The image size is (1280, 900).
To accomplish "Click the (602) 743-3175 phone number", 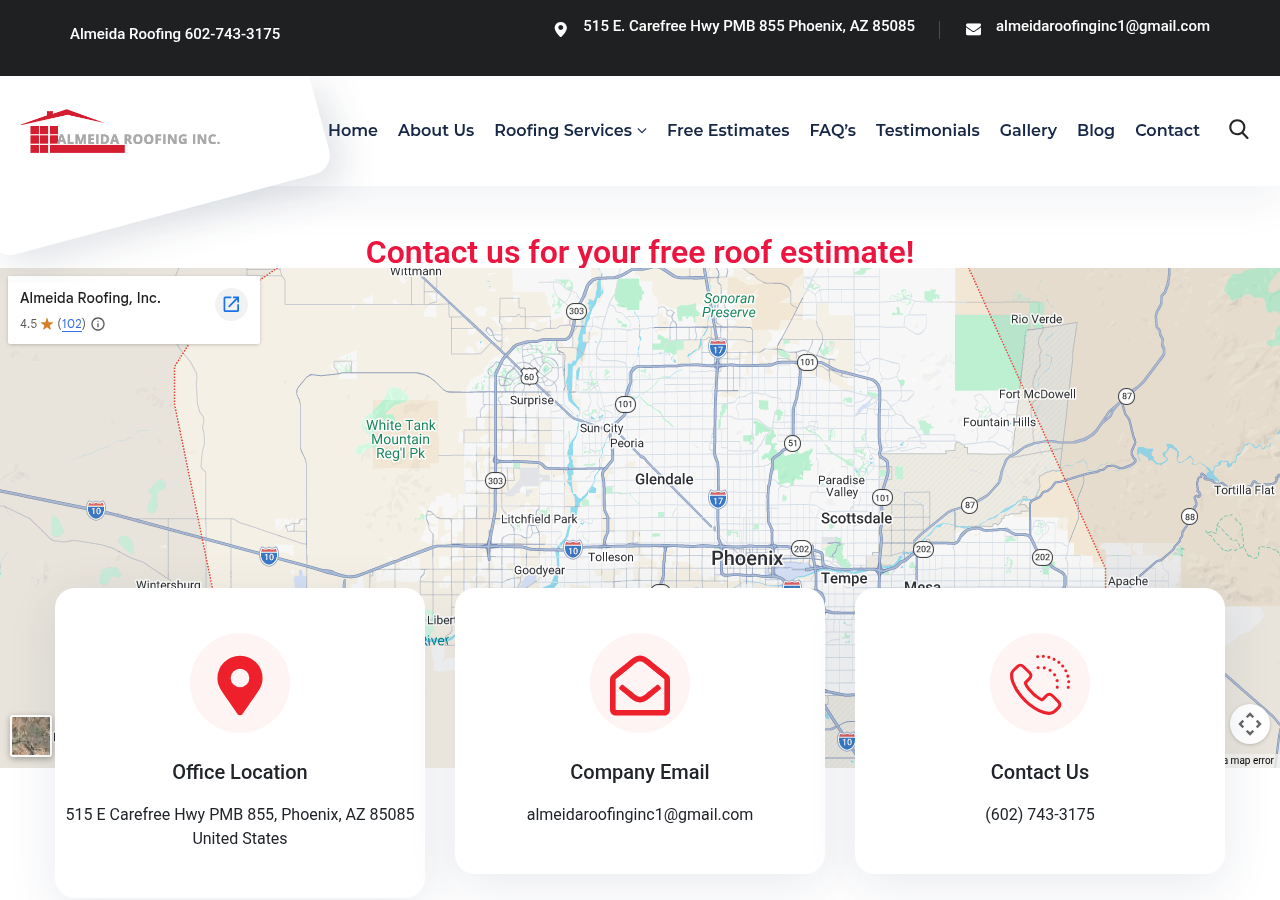I will point(1040,814).
